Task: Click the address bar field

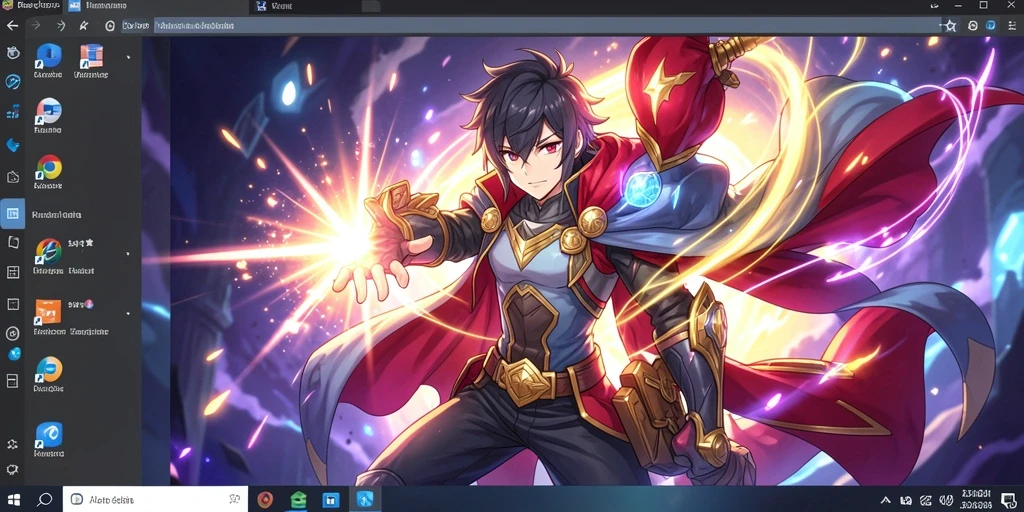Action: (547, 25)
